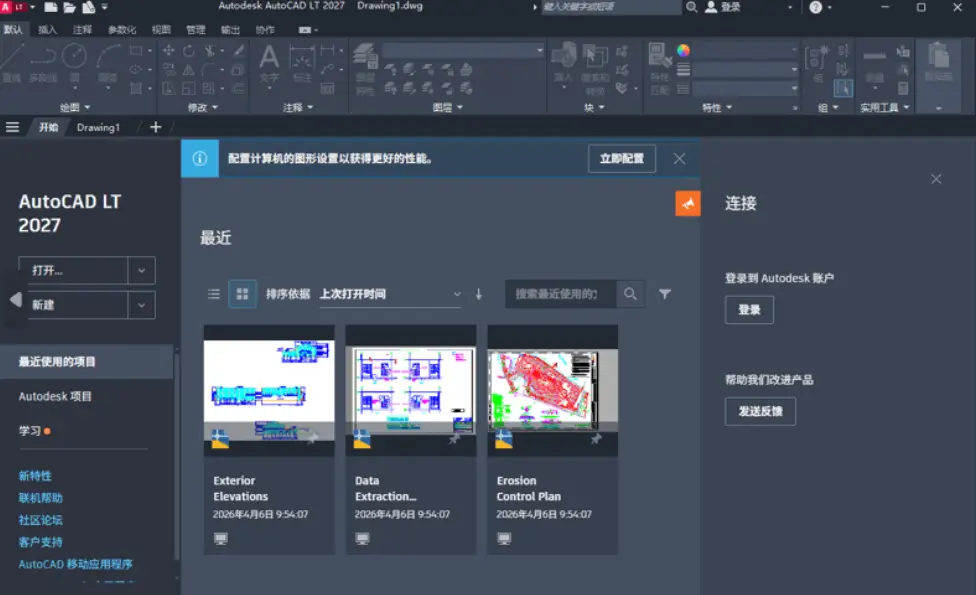The width and height of the screenshot is (976, 595).
Task: Expand the 新建 dropdown arrow
Action: (141, 305)
